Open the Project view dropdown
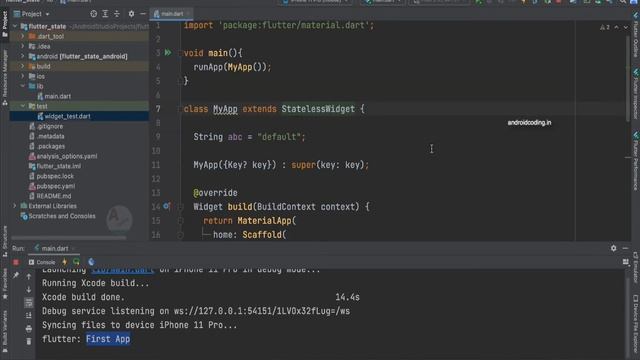Viewport: 640px width, 360px height. 32,14
